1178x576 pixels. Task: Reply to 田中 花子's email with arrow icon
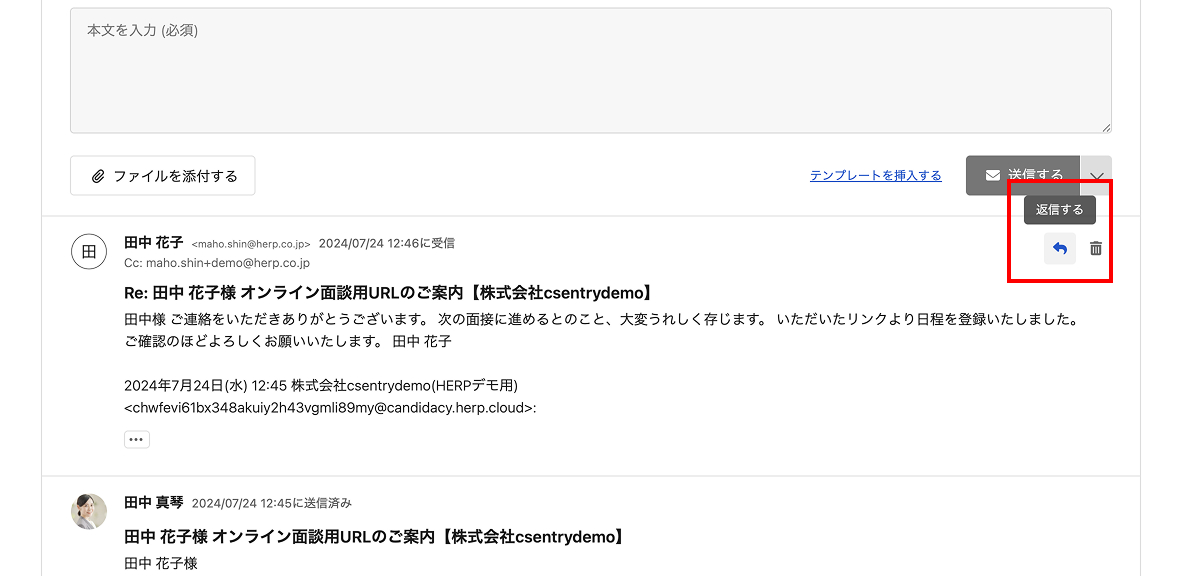(x=1059, y=249)
